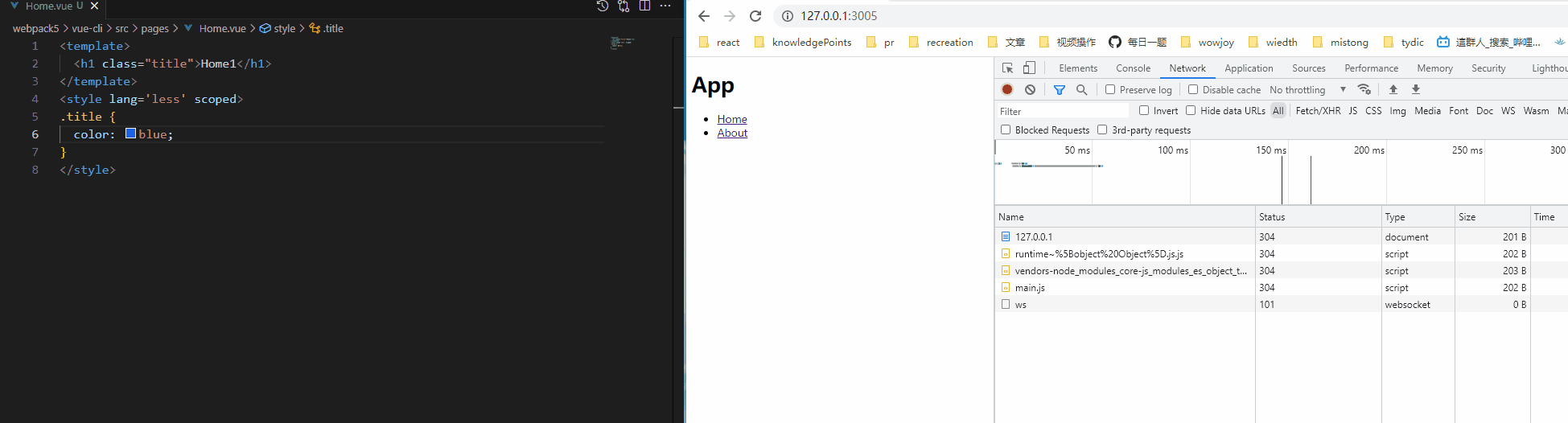Screen dimensions: 1568x423
Task: Switch to the Performance tab
Action: pyautogui.click(x=1371, y=68)
